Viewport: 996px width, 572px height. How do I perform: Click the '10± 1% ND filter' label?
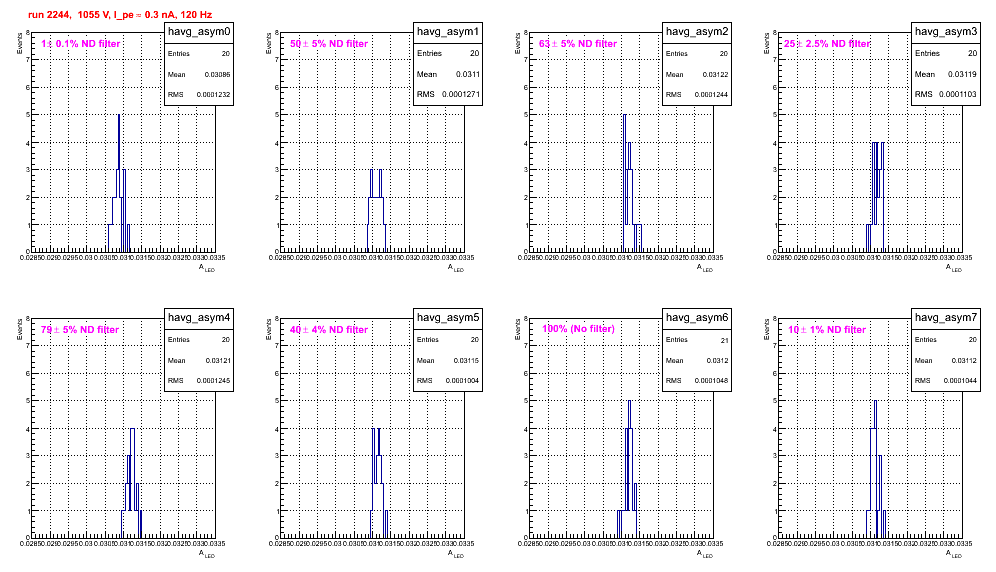point(827,329)
